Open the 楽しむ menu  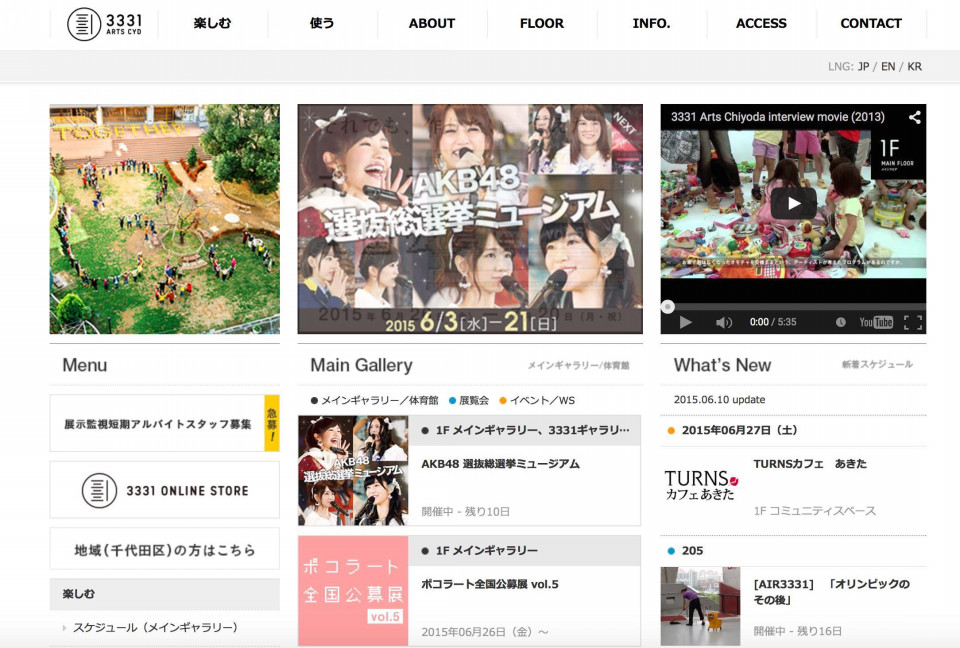click(x=212, y=23)
